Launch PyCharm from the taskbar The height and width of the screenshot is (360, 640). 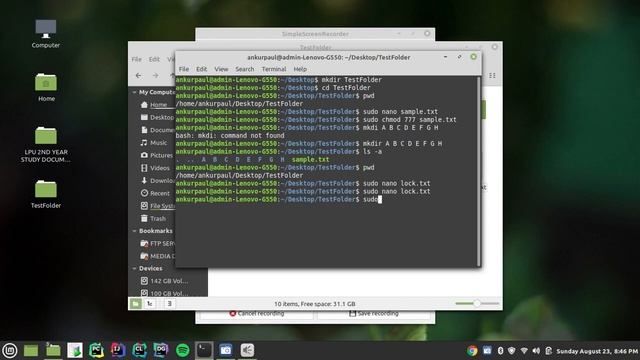click(96, 350)
